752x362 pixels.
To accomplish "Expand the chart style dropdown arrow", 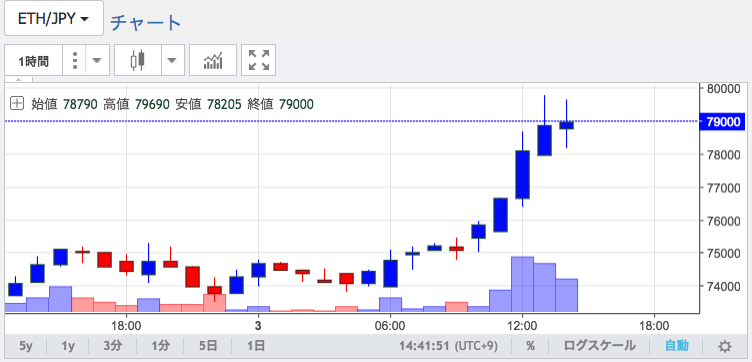I will [x=172, y=60].
